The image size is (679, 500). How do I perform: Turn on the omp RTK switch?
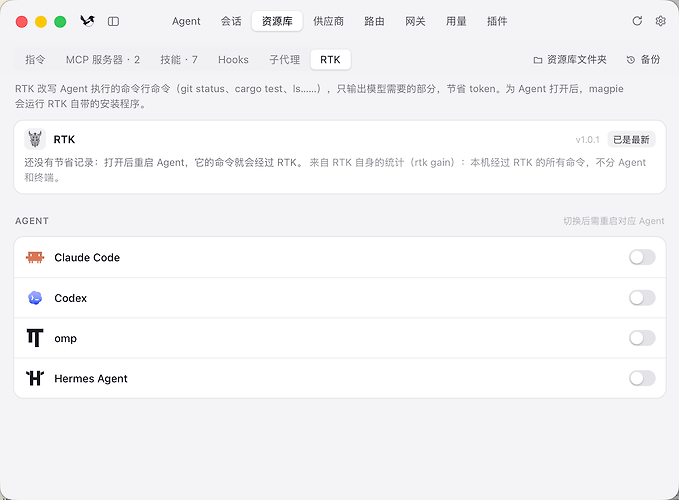642,338
